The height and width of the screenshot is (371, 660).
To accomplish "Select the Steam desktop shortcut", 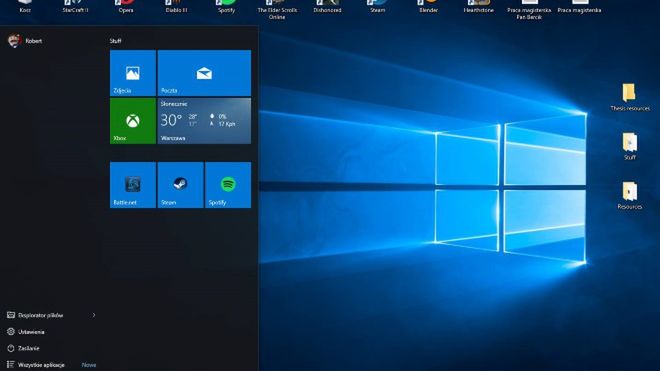I will coord(378,6).
